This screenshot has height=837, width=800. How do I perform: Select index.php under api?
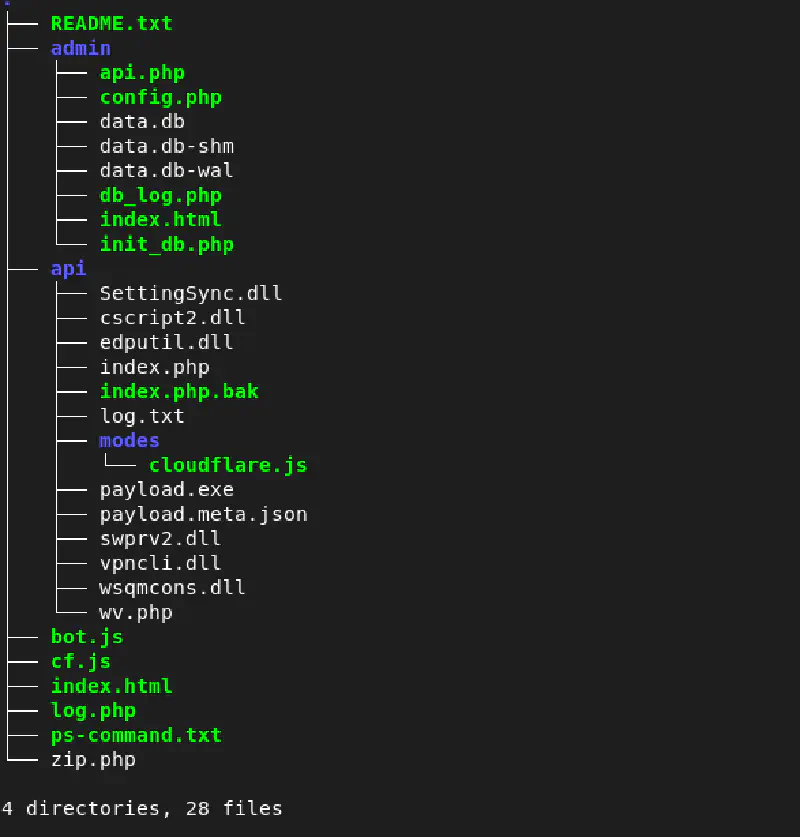(x=155, y=367)
